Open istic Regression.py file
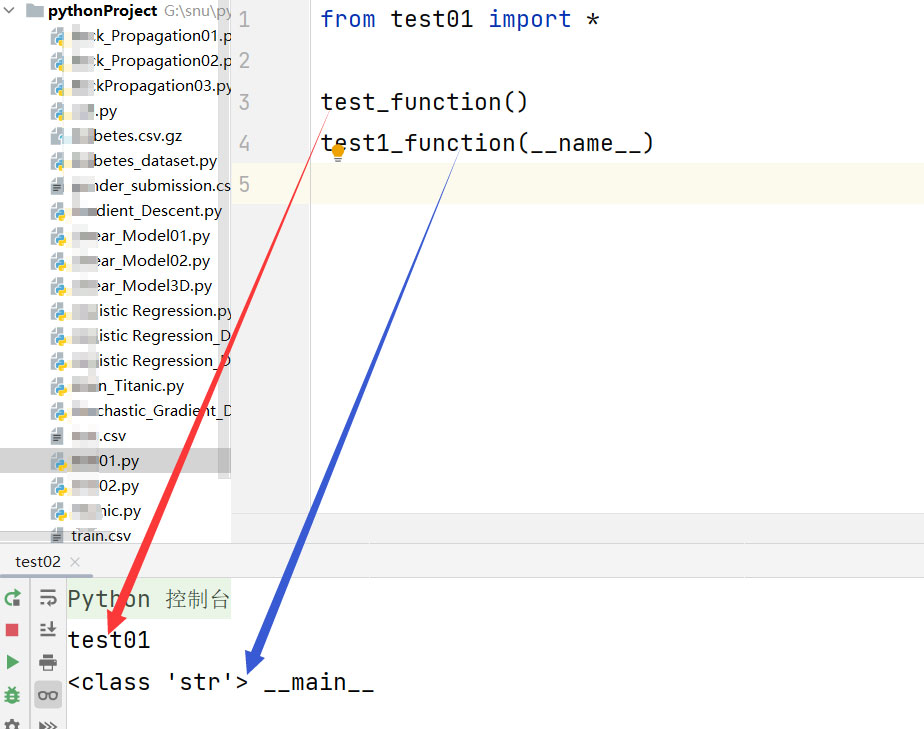The height and width of the screenshot is (729, 924). pyautogui.click(x=141, y=311)
